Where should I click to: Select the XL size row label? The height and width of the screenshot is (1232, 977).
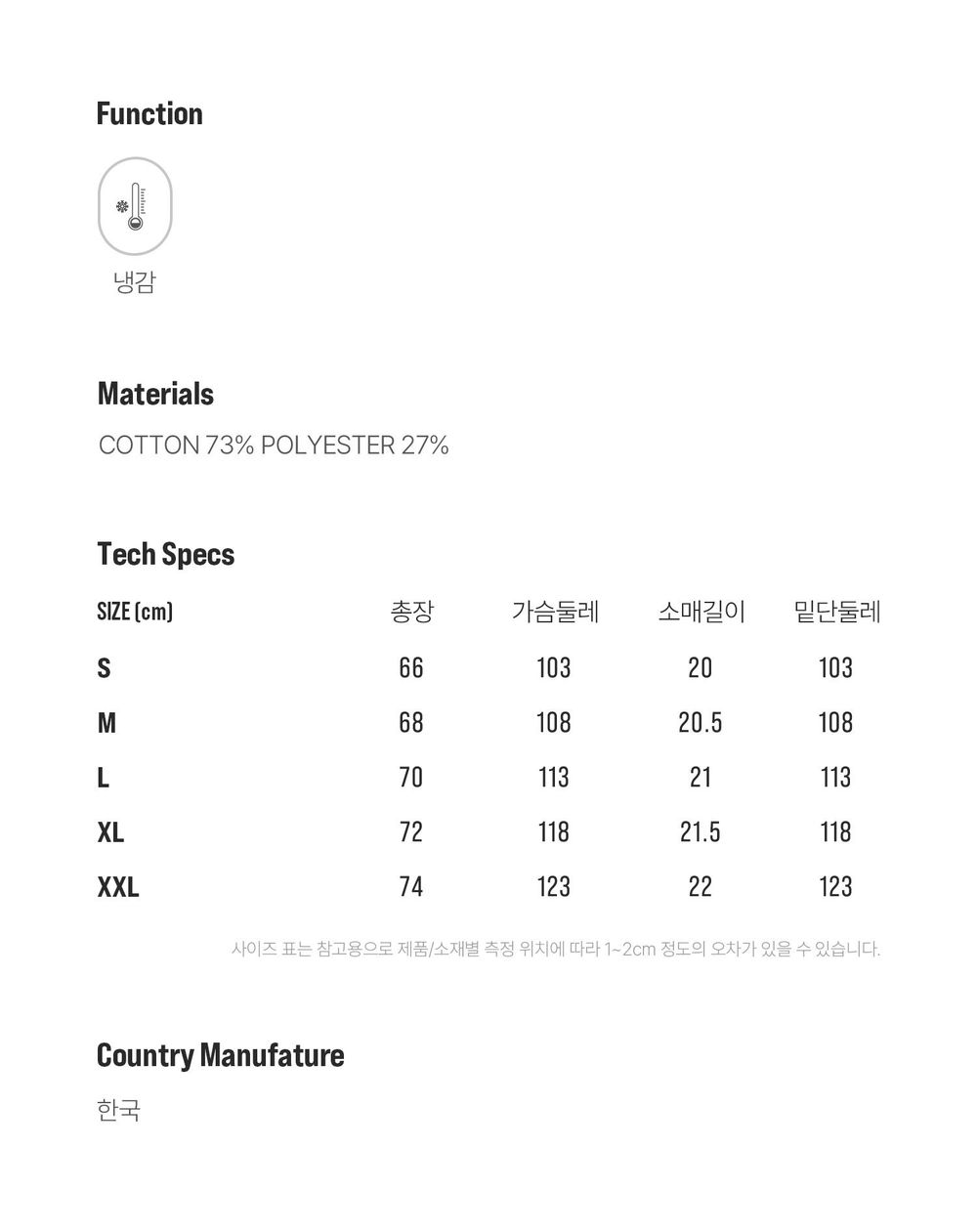[110, 832]
